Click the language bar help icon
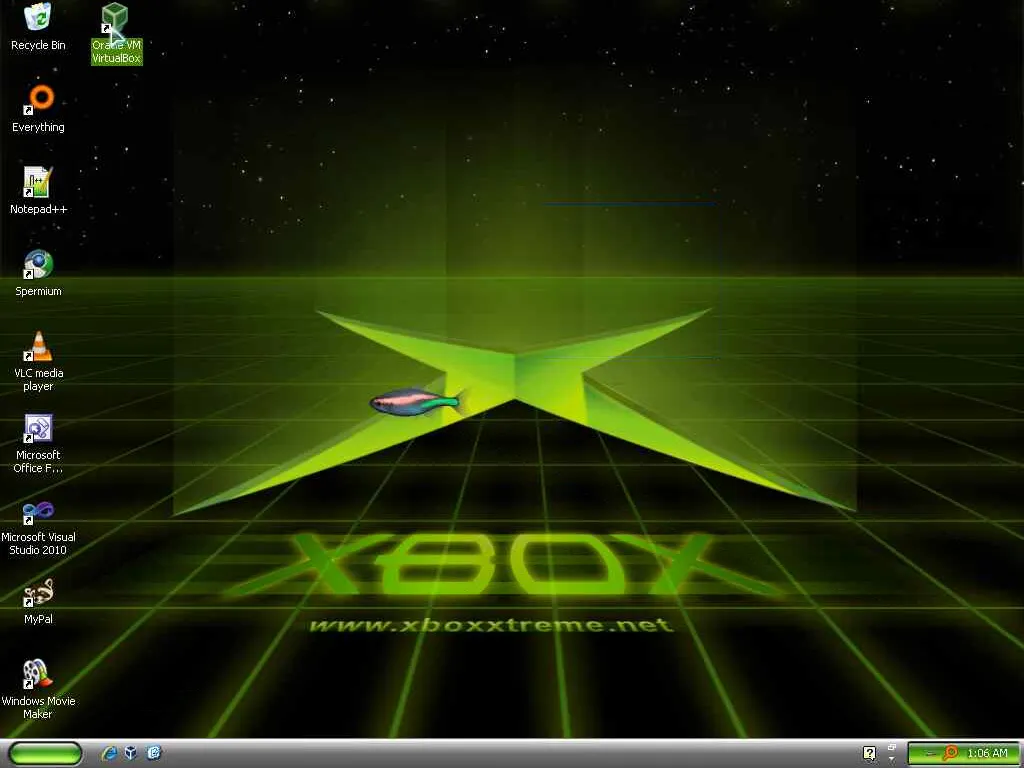Screen dimensions: 1024x768 pyautogui.click(x=869, y=753)
